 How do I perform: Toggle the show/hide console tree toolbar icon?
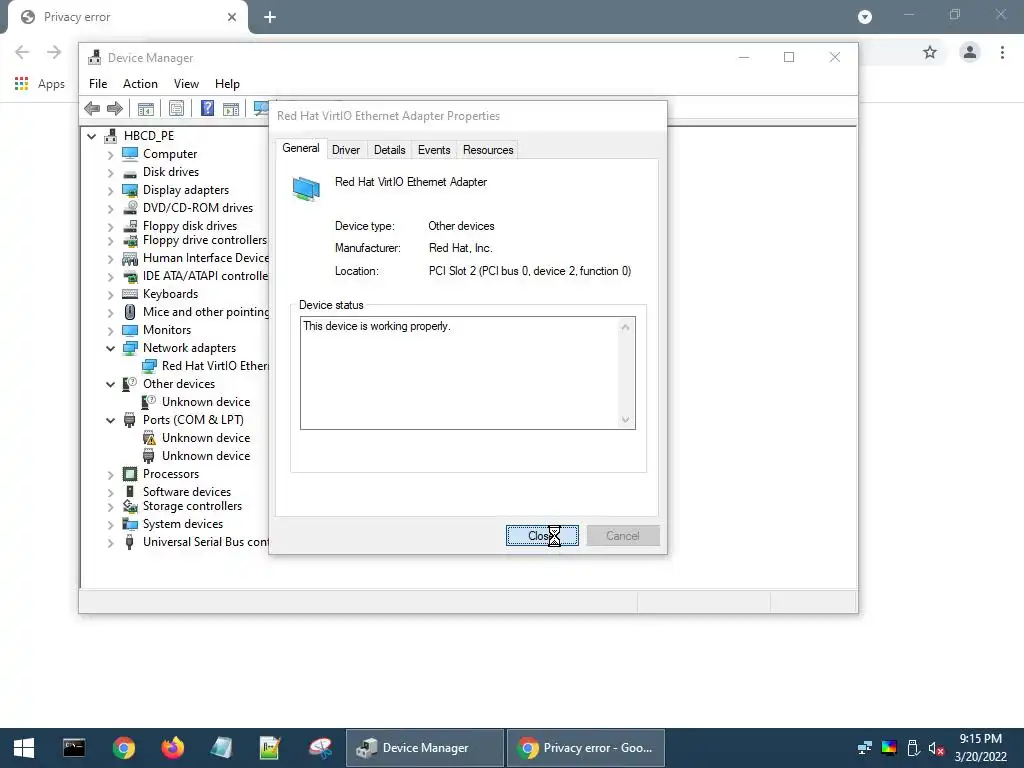pos(146,108)
